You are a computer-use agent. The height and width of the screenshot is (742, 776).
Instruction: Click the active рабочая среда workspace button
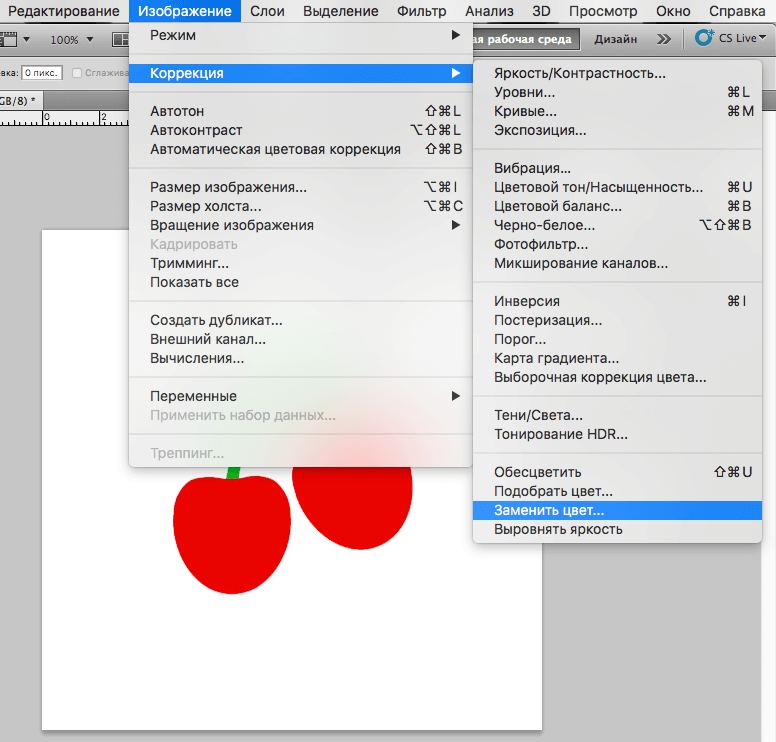tap(522, 39)
